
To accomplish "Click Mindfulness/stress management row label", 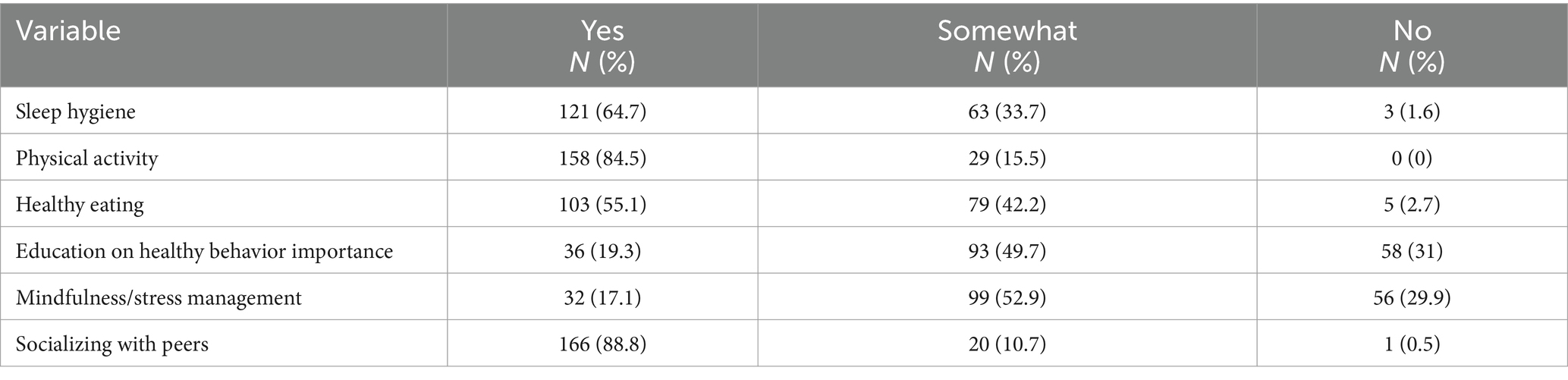I will [159, 298].
